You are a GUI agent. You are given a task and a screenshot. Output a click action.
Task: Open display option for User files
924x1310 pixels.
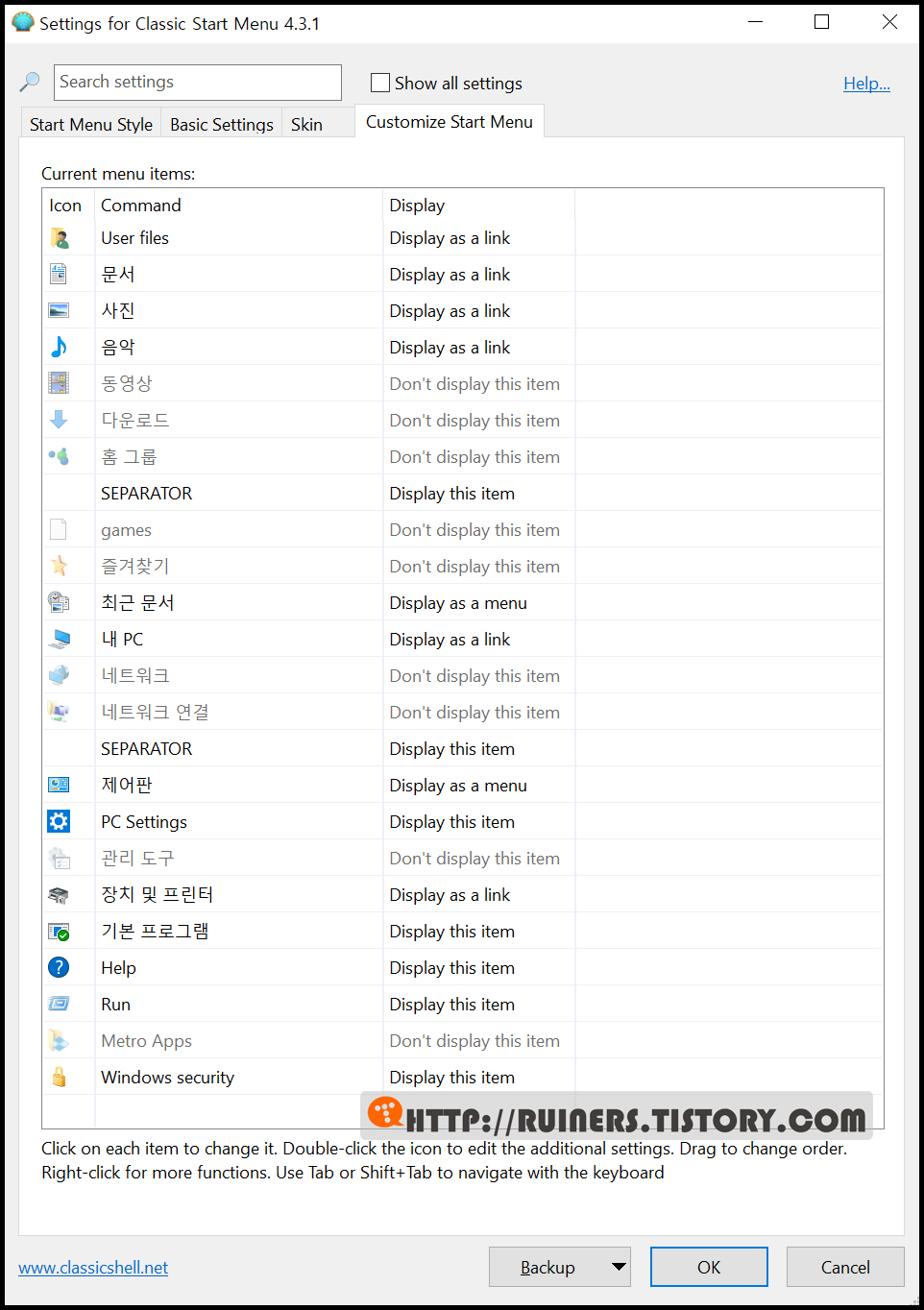pos(450,238)
